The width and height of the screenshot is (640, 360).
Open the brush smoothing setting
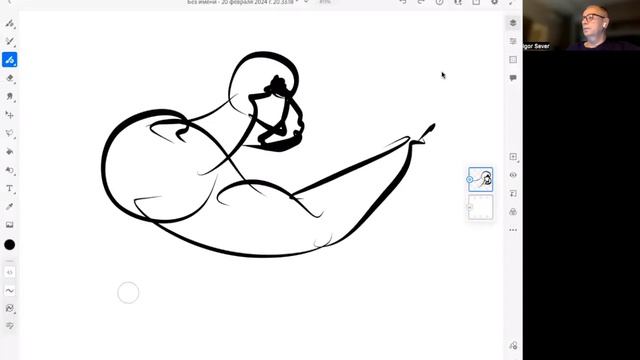(x=9, y=291)
